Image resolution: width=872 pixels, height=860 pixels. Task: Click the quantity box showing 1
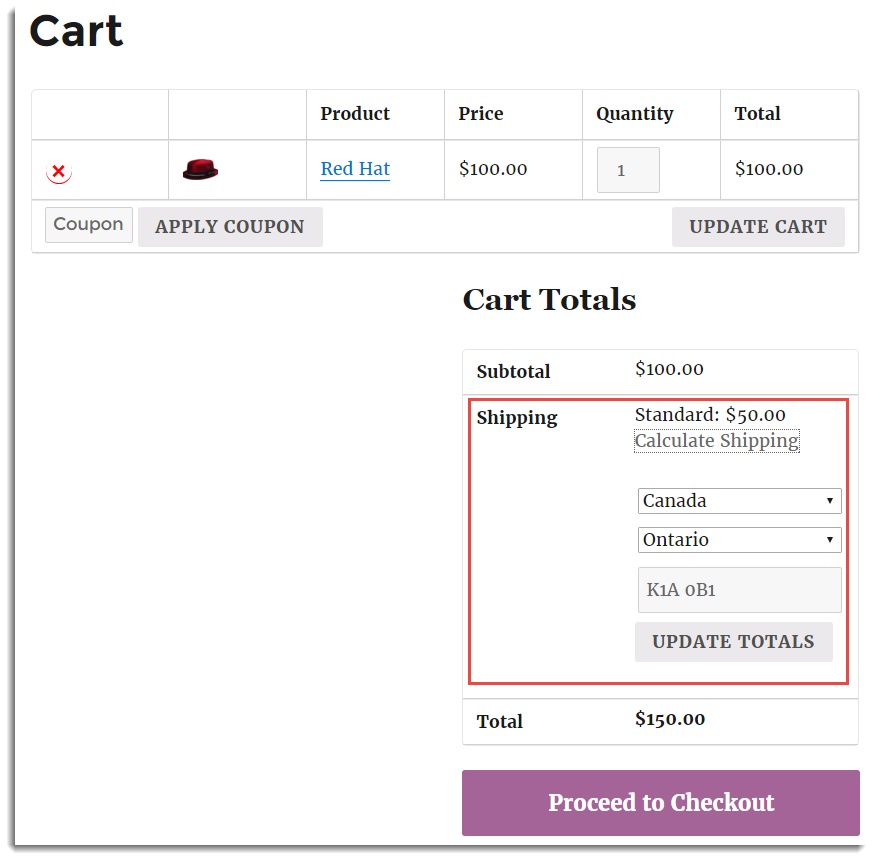pos(627,169)
